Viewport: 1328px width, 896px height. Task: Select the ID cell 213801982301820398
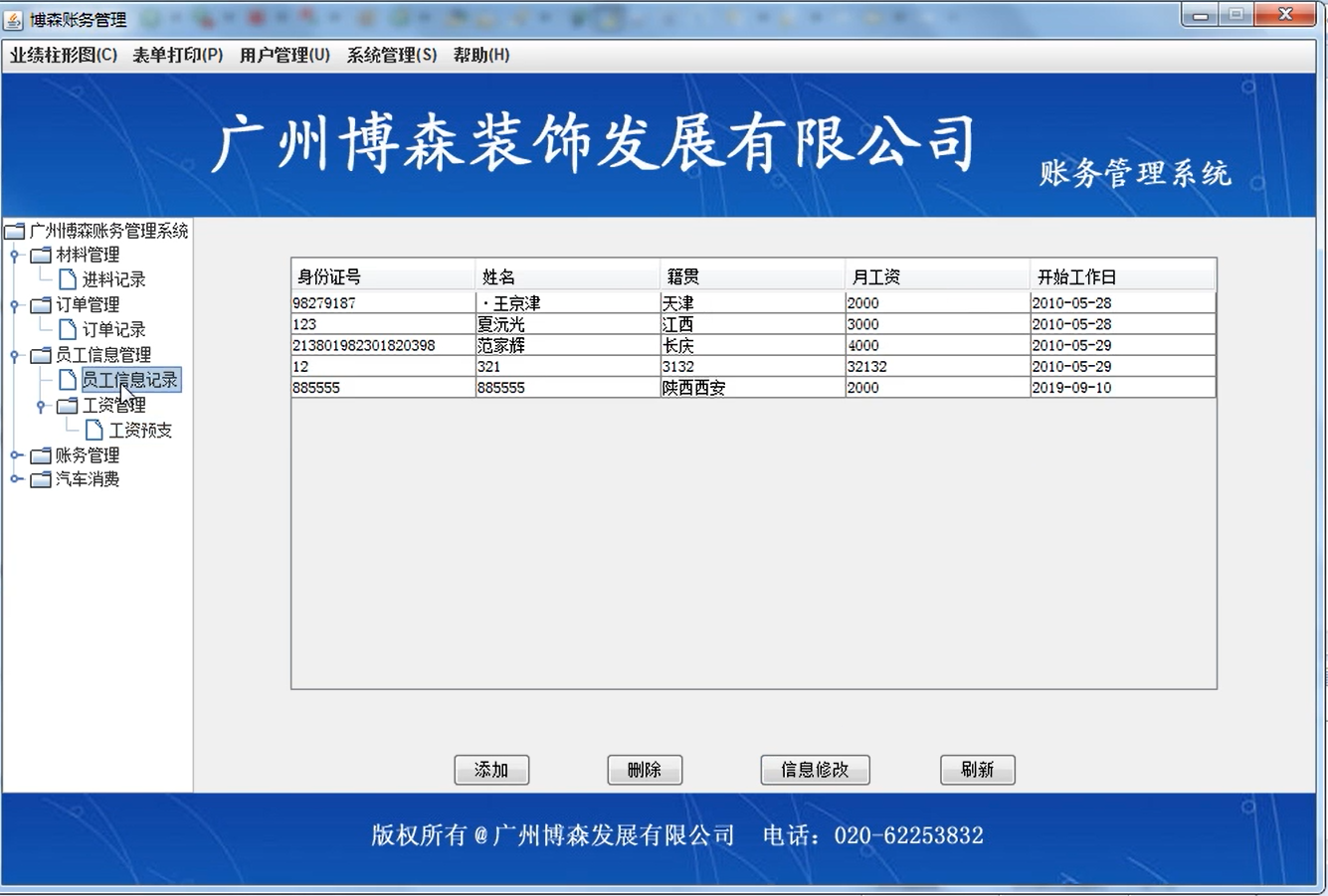tap(383, 345)
